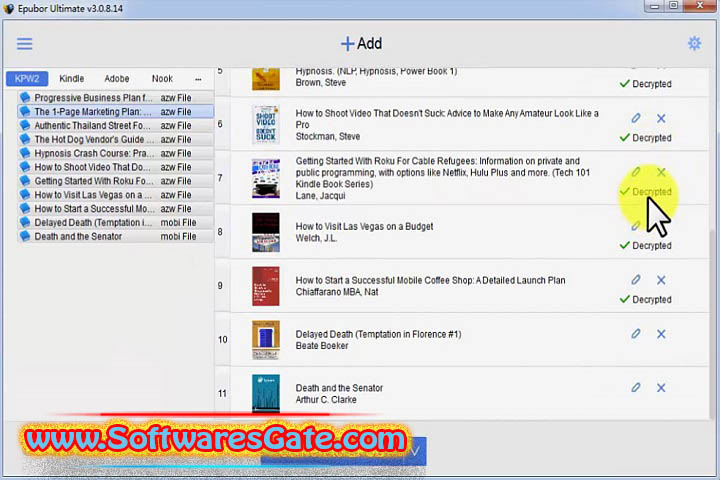Edit metadata for Mobile Coffee Shop book

tap(636, 280)
